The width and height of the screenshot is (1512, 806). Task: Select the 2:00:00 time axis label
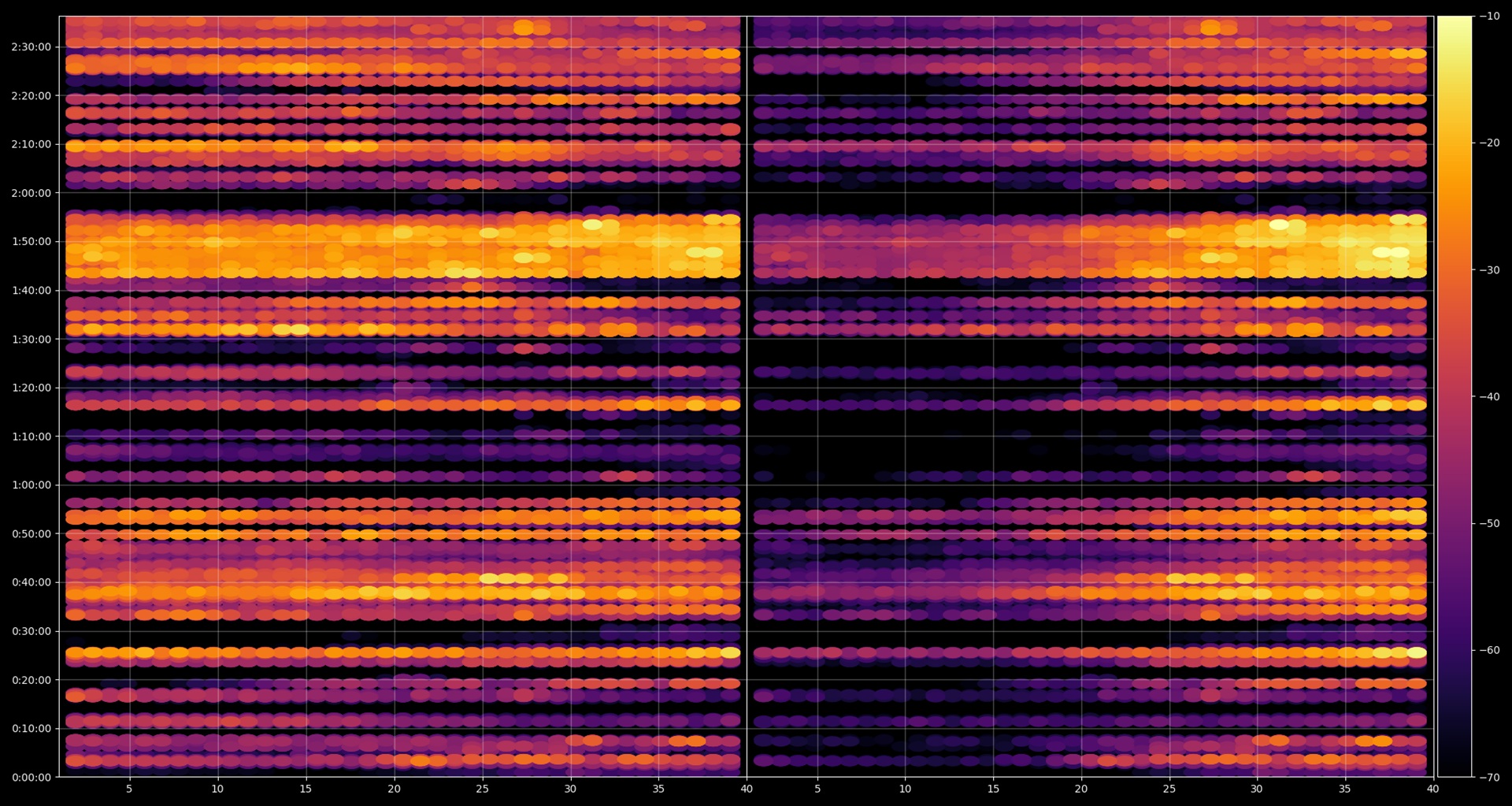point(31,193)
